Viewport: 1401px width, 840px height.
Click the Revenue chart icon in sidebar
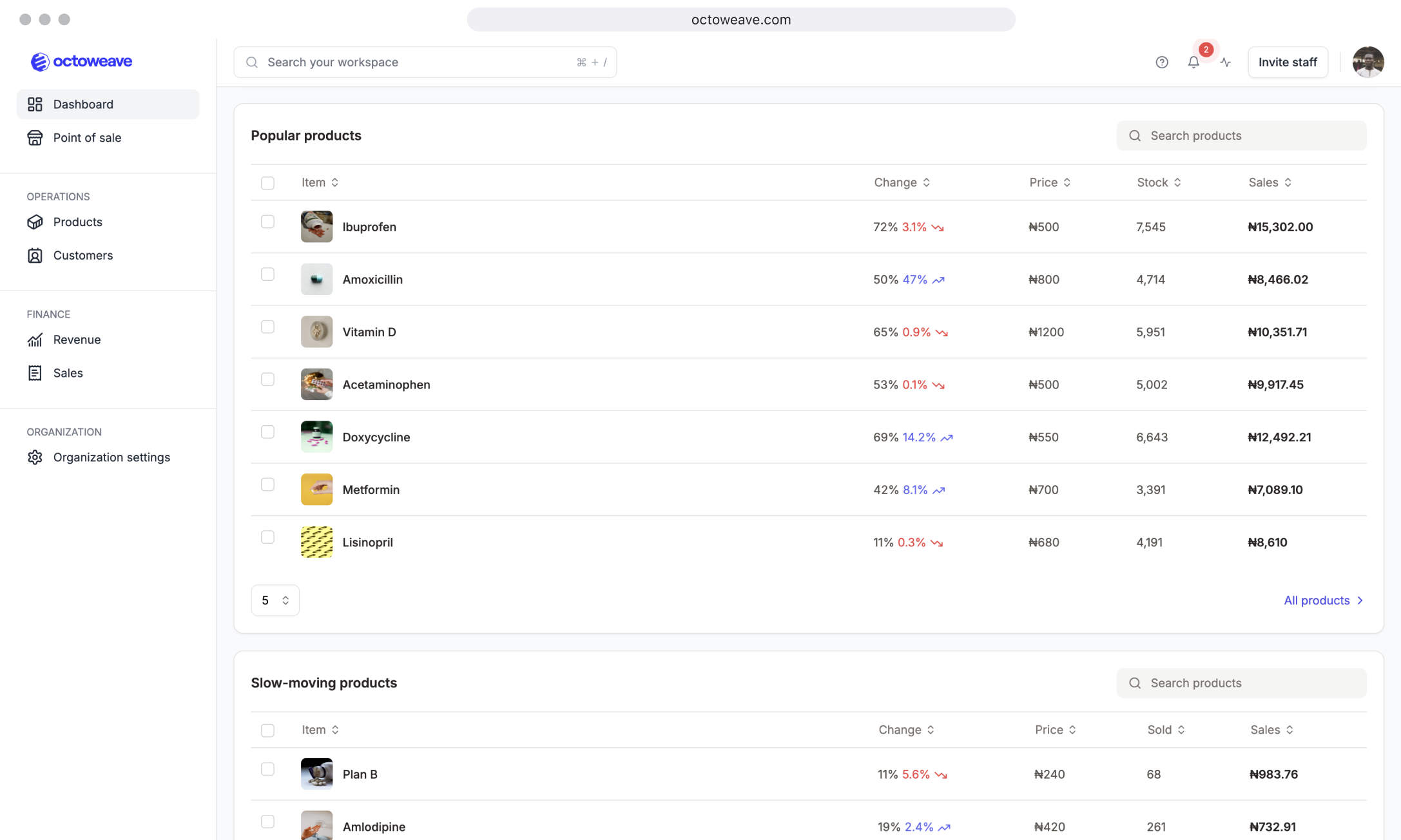35,339
